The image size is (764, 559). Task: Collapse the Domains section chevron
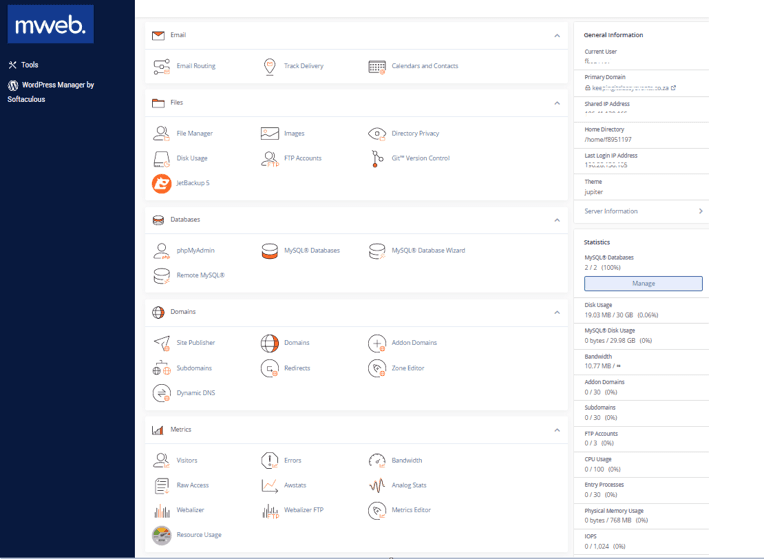[557, 312]
